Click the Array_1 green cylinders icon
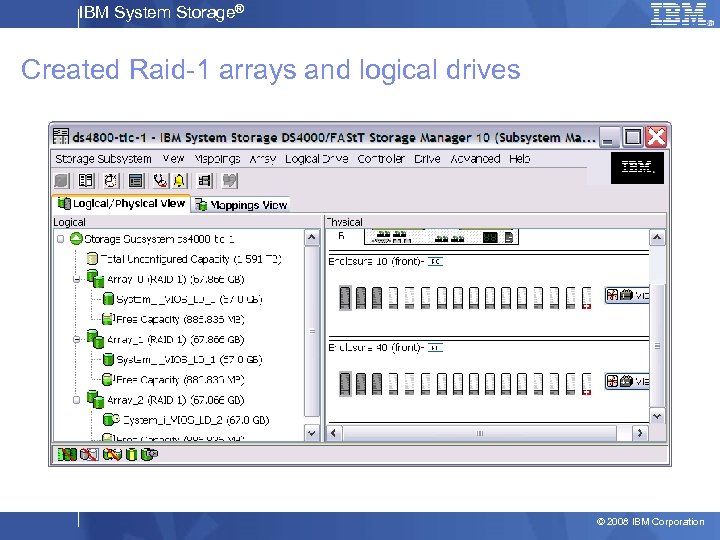This screenshot has width=720, height=540. click(95, 339)
